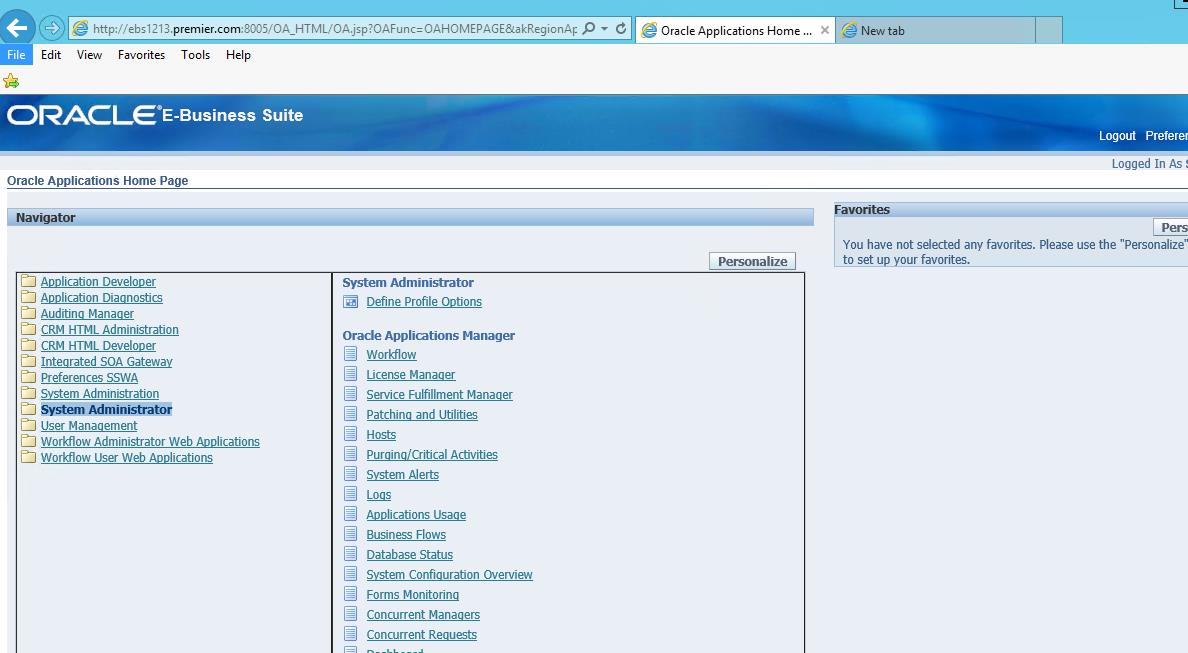Click the document icon beside Workflow

coord(350,354)
